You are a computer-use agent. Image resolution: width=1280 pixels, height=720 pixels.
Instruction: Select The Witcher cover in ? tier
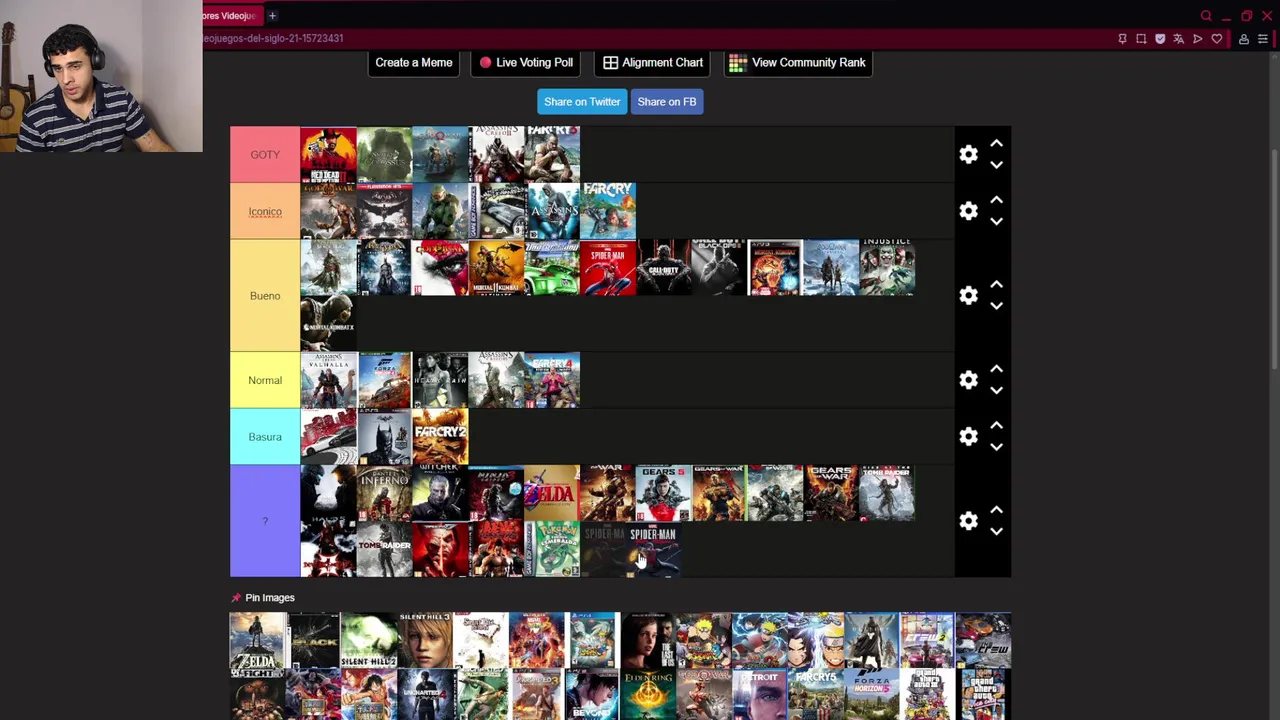440,493
